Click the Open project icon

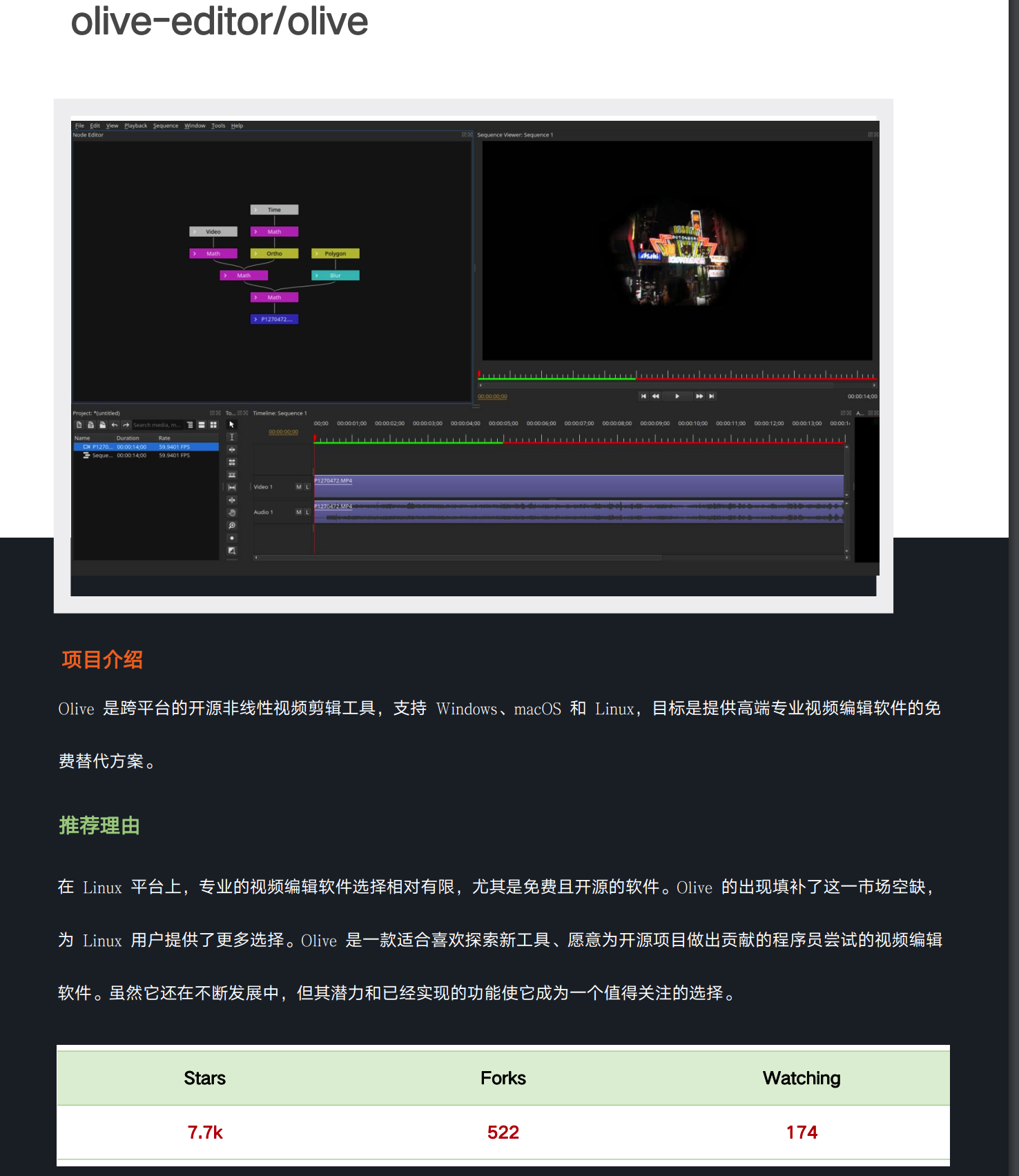90,425
